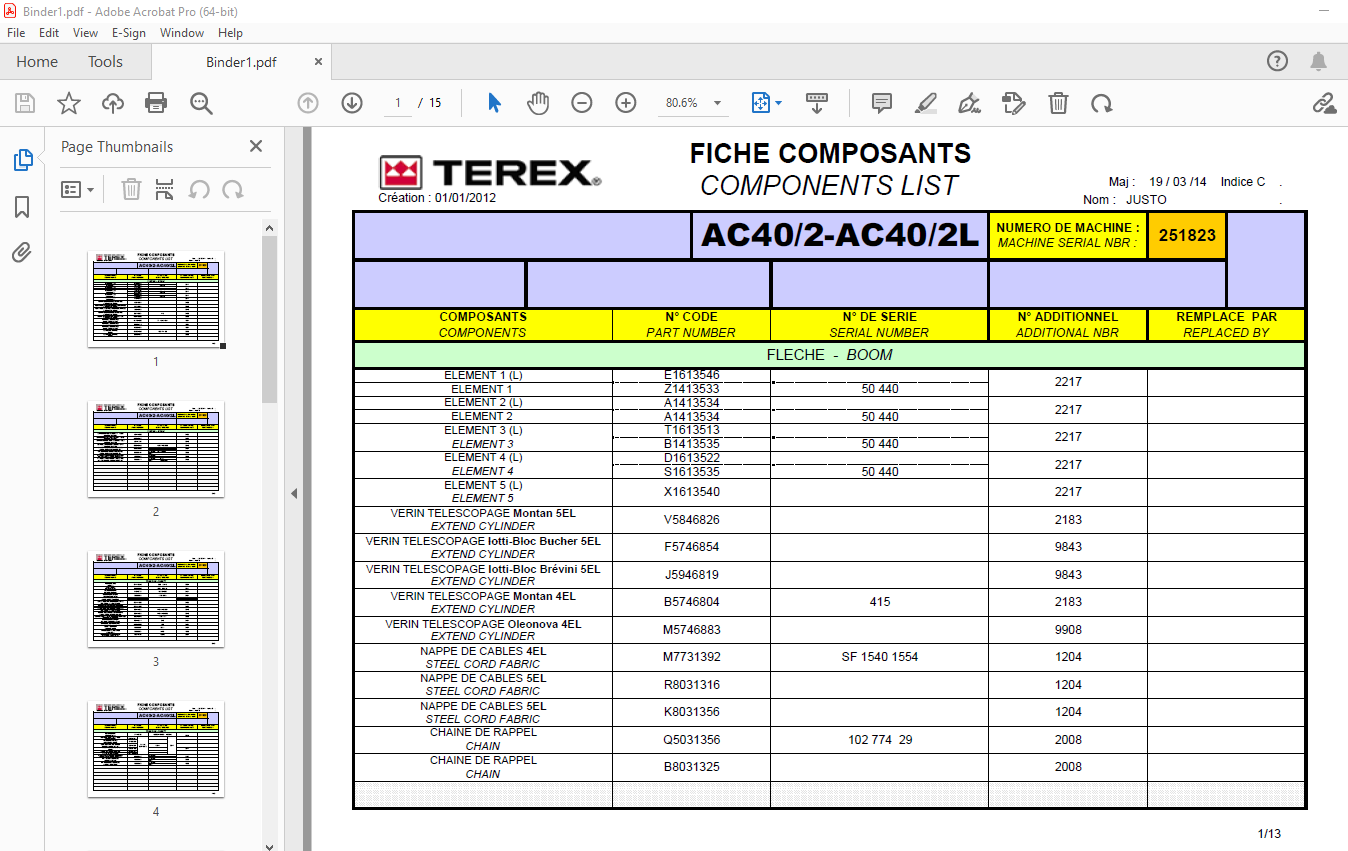The height and width of the screenshot is (851, 1348).
Task: Open the Edit menu
Action: click(x=49, y=33)
